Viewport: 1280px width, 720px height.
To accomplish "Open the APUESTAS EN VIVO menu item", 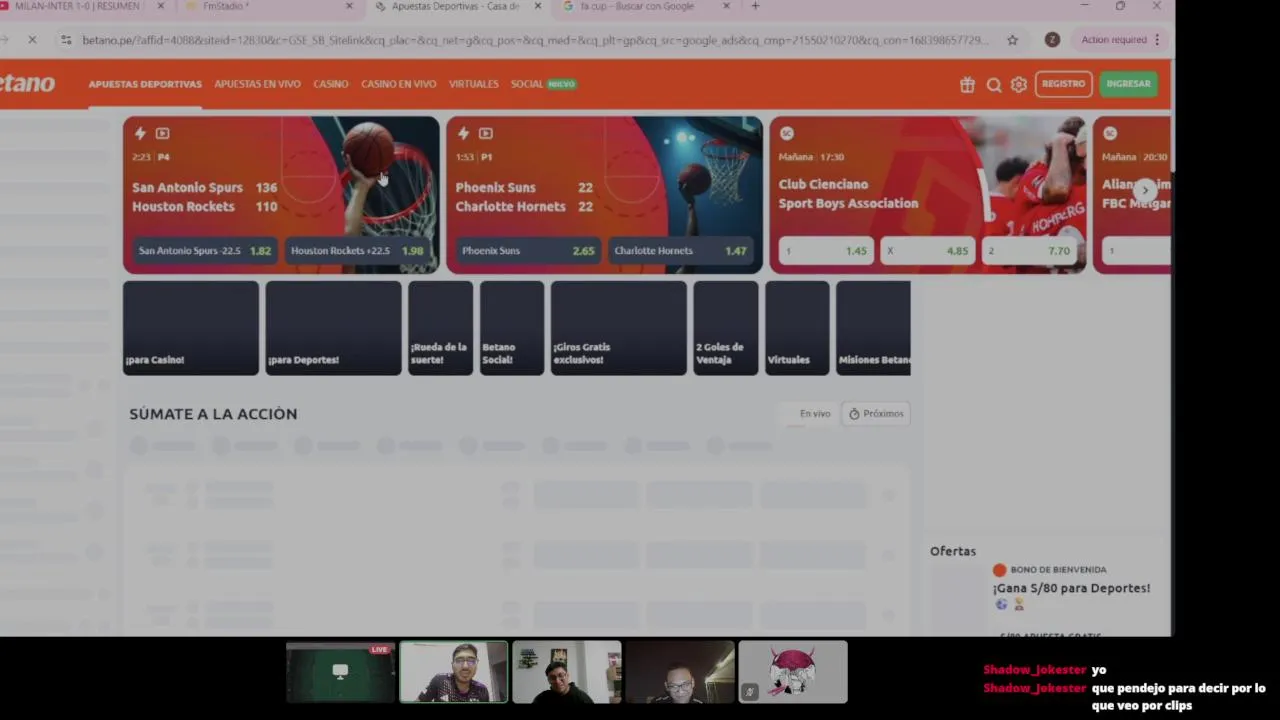I will [257, 84].
